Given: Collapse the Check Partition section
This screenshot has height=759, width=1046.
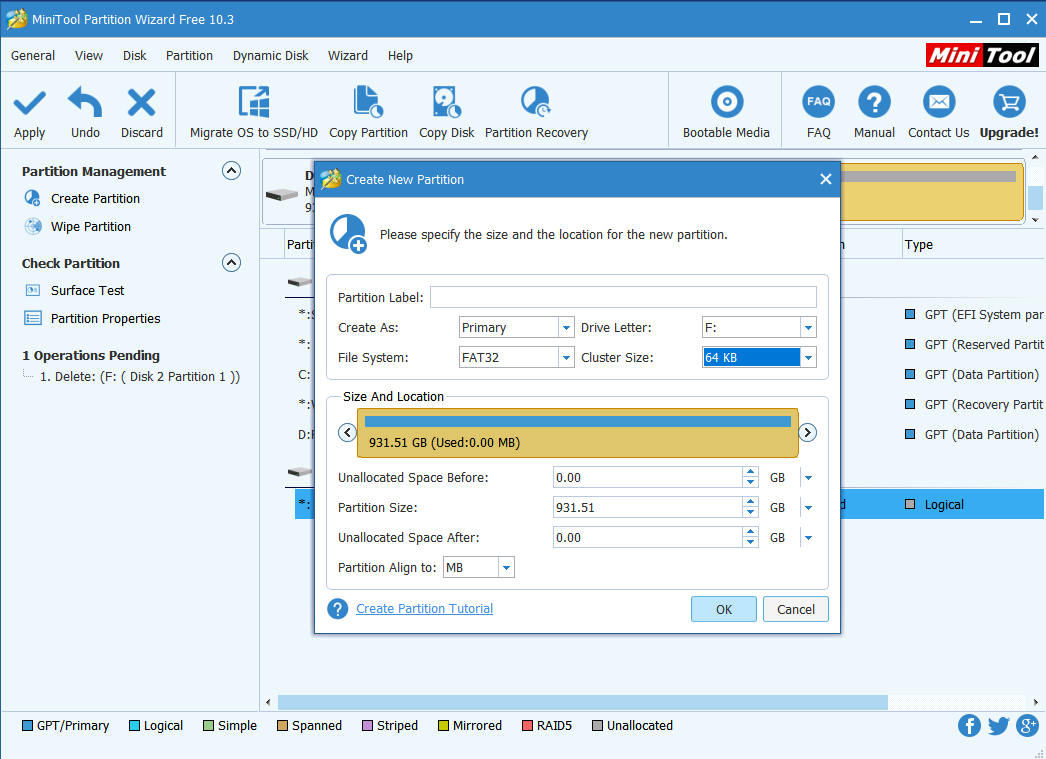Looking at the screenshot, I should click(231, 263).
